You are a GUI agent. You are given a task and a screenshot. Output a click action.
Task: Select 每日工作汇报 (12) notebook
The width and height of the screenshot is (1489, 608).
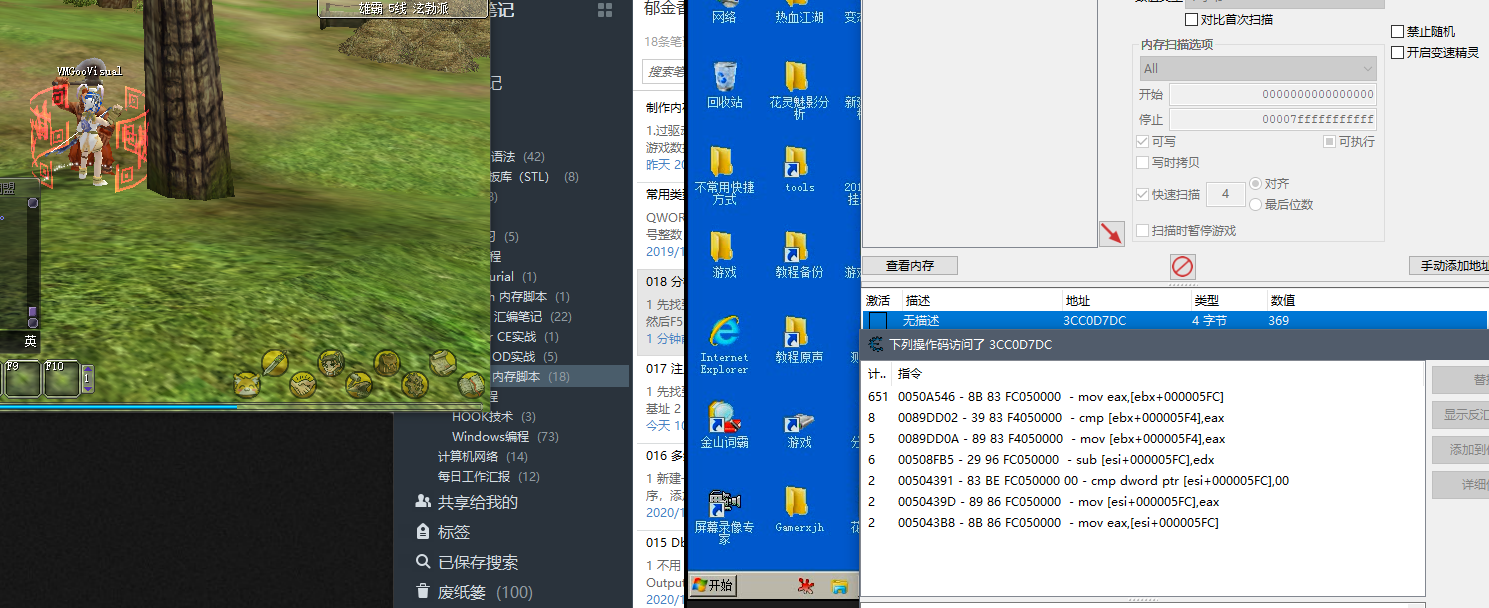tap(488, 477)
